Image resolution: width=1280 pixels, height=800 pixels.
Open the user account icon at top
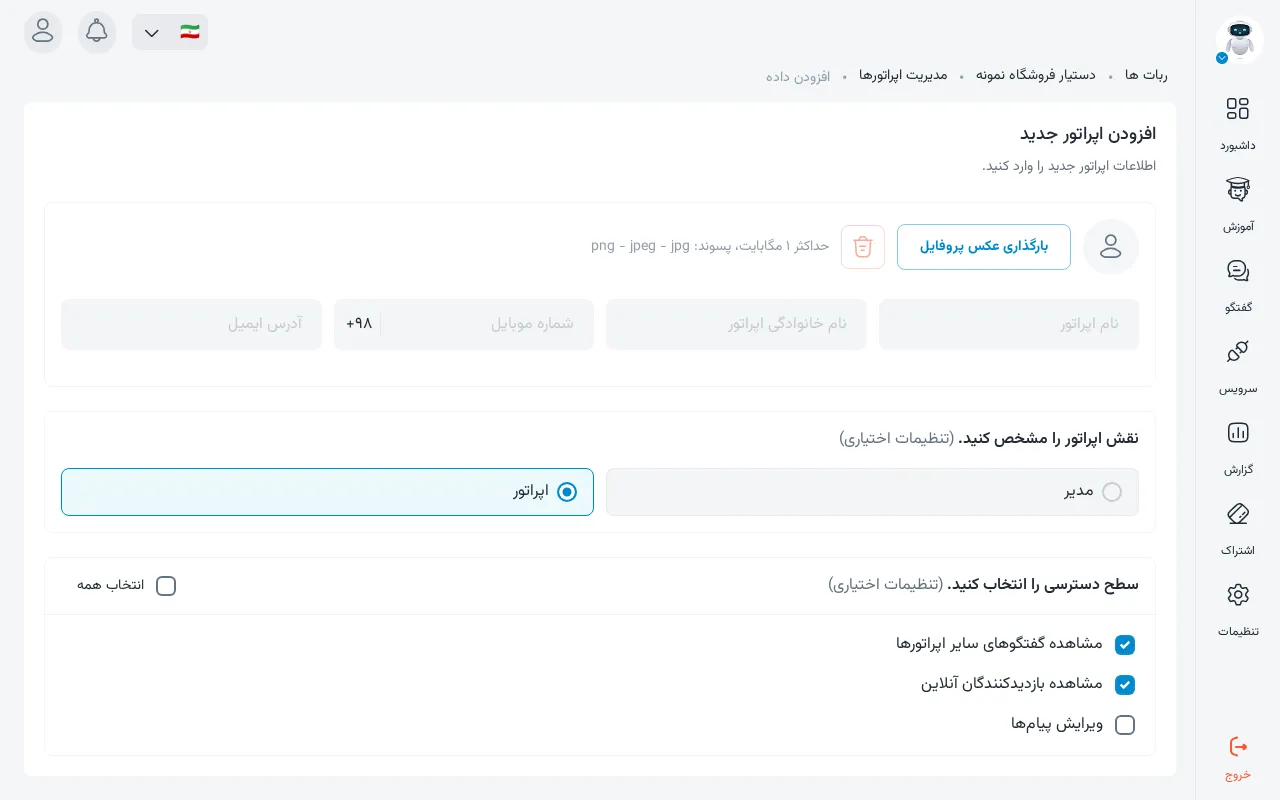click(43, 32)
